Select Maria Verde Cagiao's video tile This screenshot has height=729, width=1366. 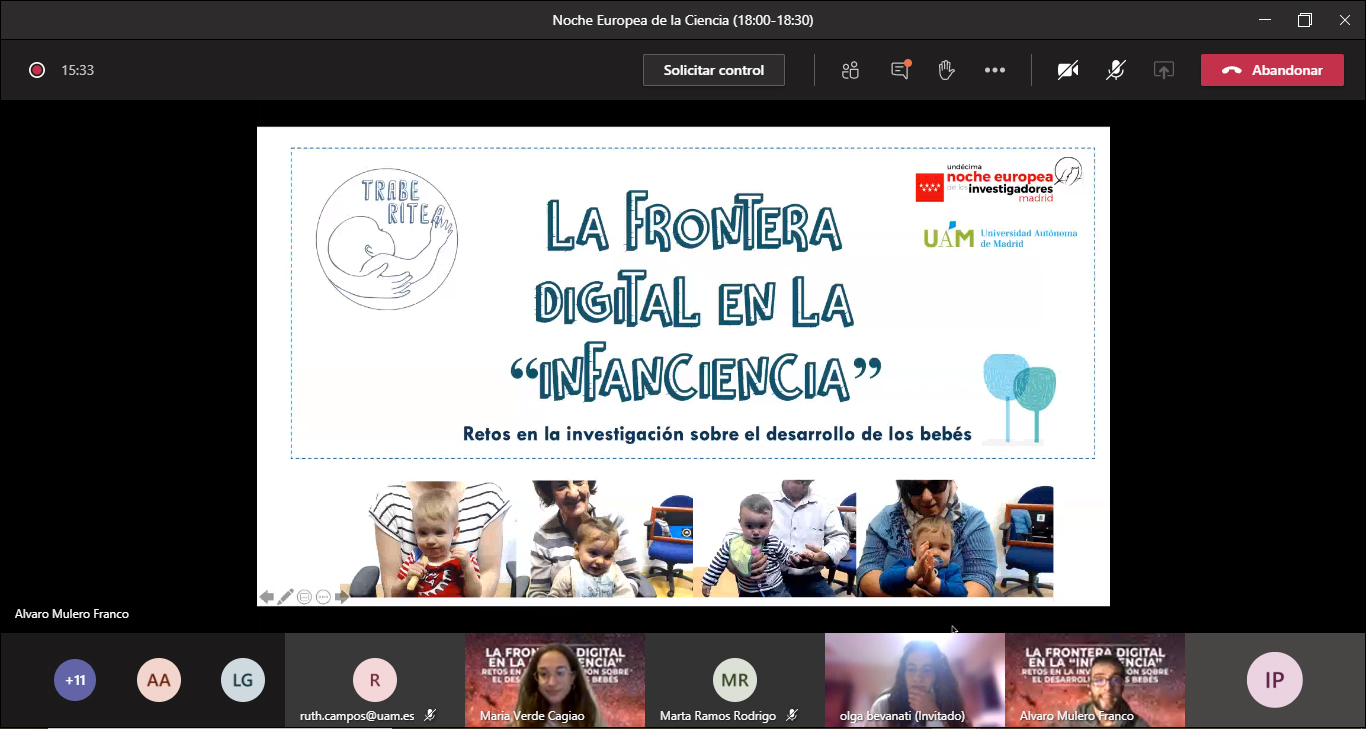[x=555, y=678]
